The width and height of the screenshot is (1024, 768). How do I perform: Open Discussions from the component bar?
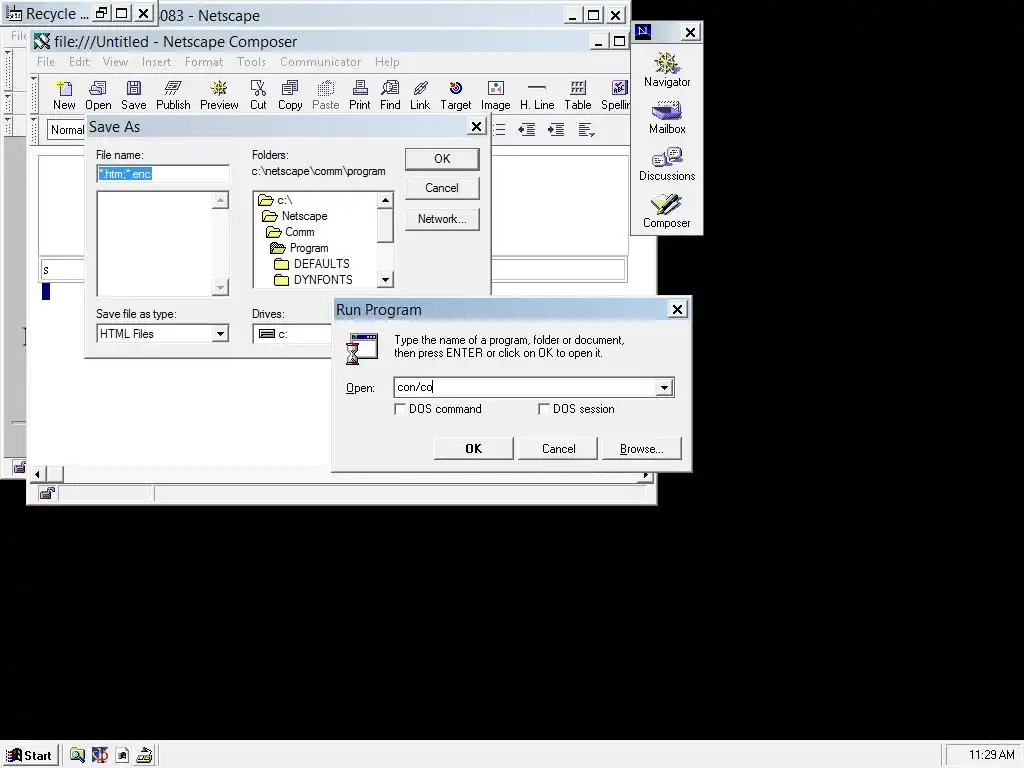click(x=666, y=164)
